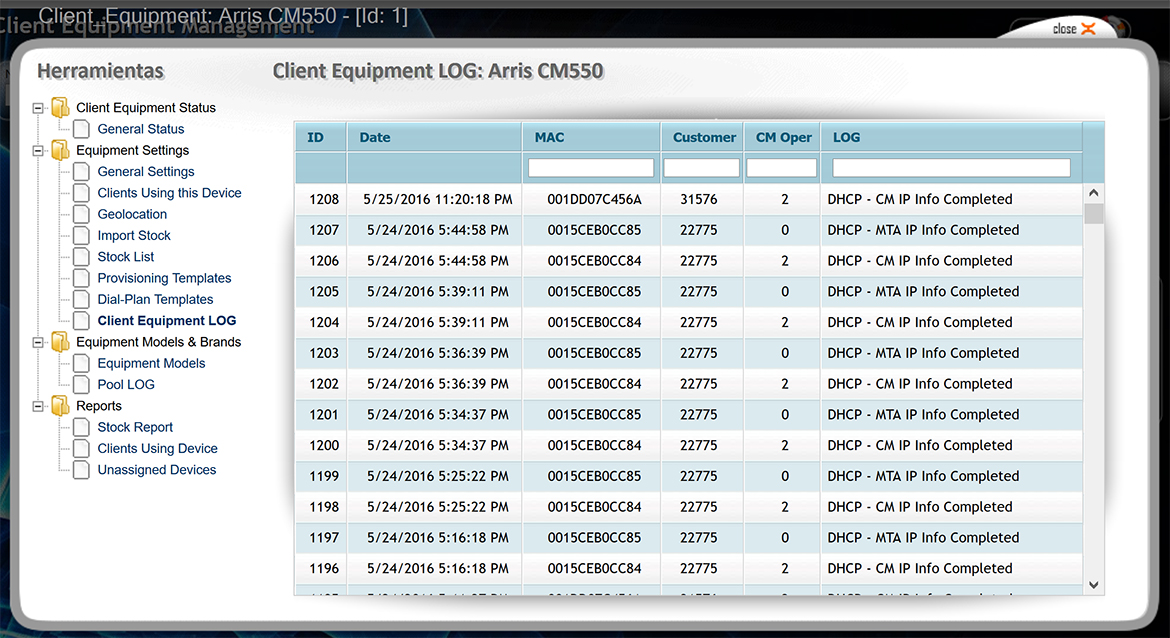Open Provisioning Templates in the sidebar

tap(164, 278)
